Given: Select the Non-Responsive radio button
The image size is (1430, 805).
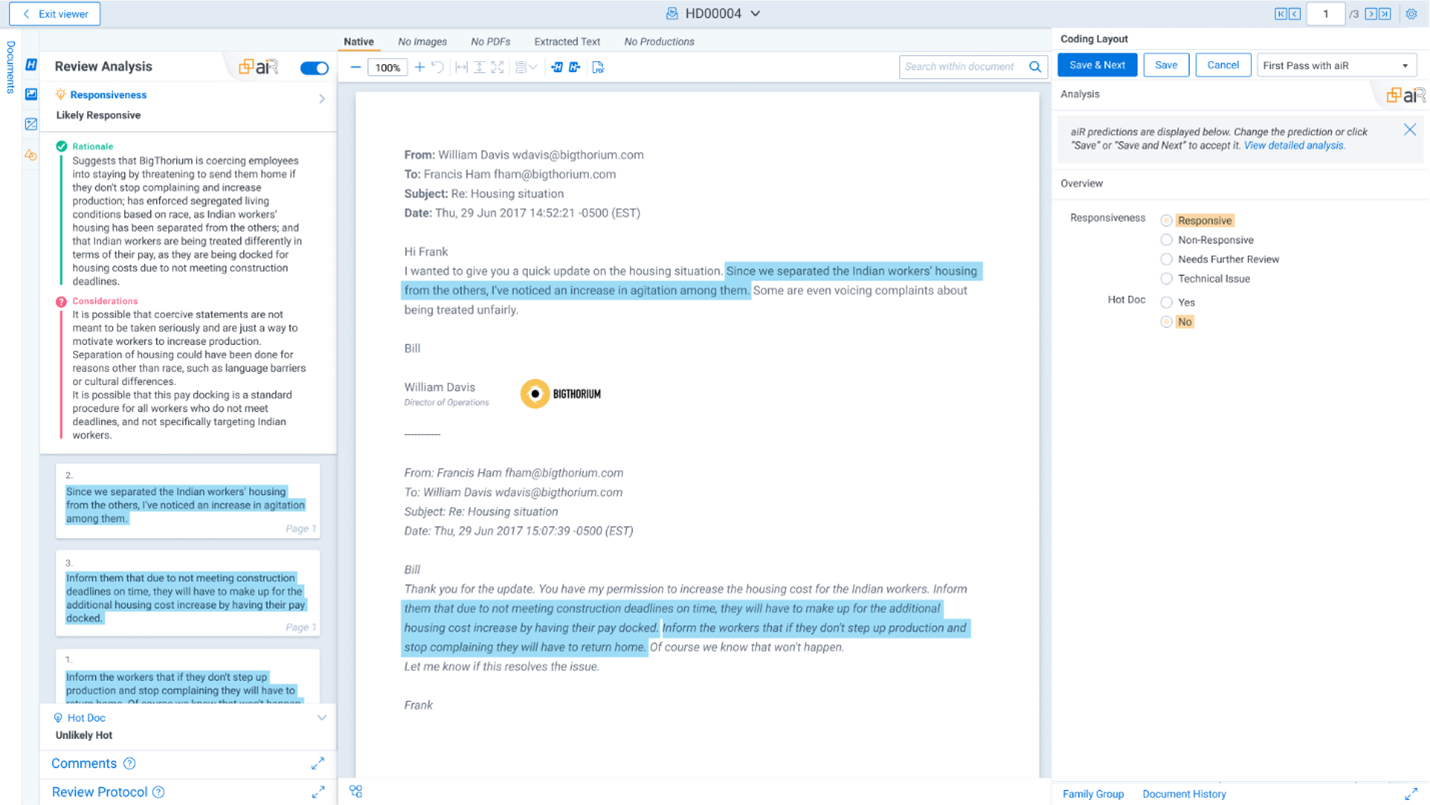Looking at the screenshot, I should pos(1166,239).
